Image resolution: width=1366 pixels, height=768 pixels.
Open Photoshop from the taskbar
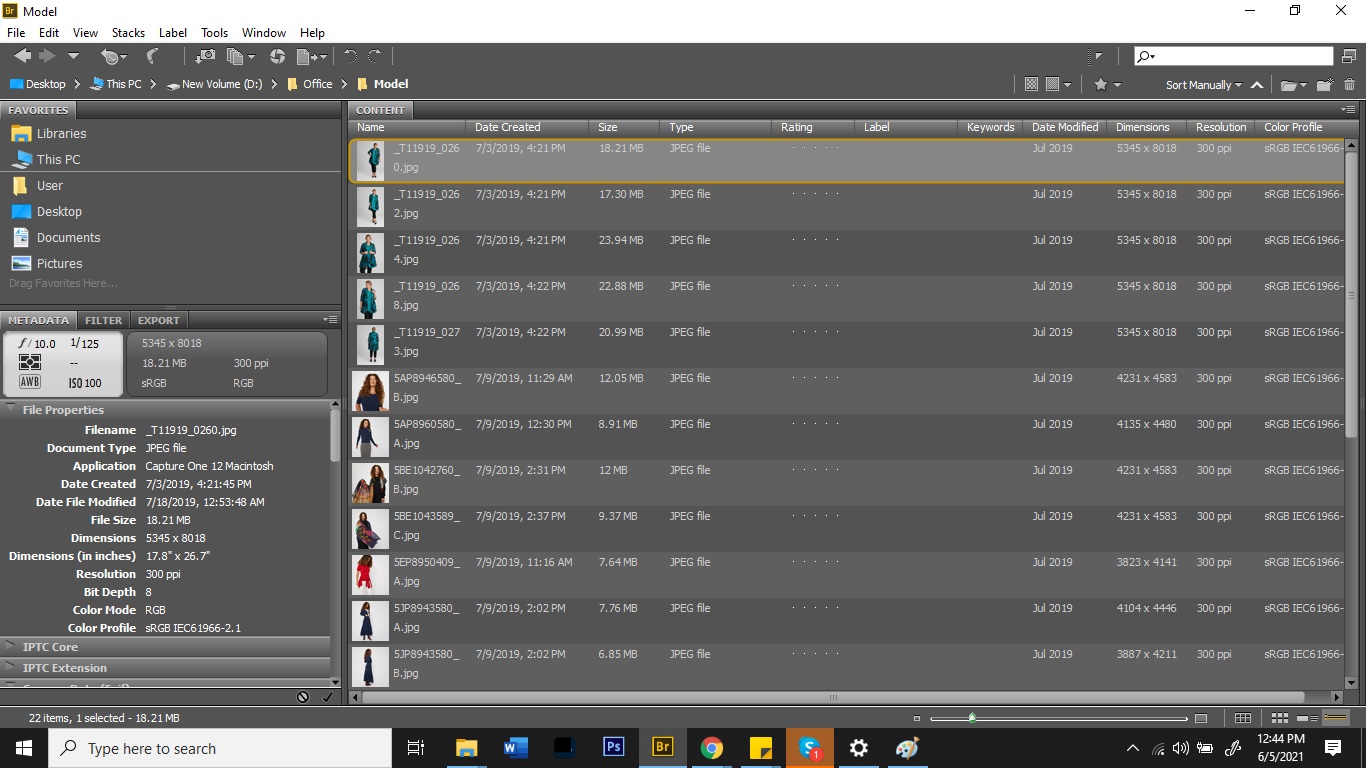click(x=613, y=748)
